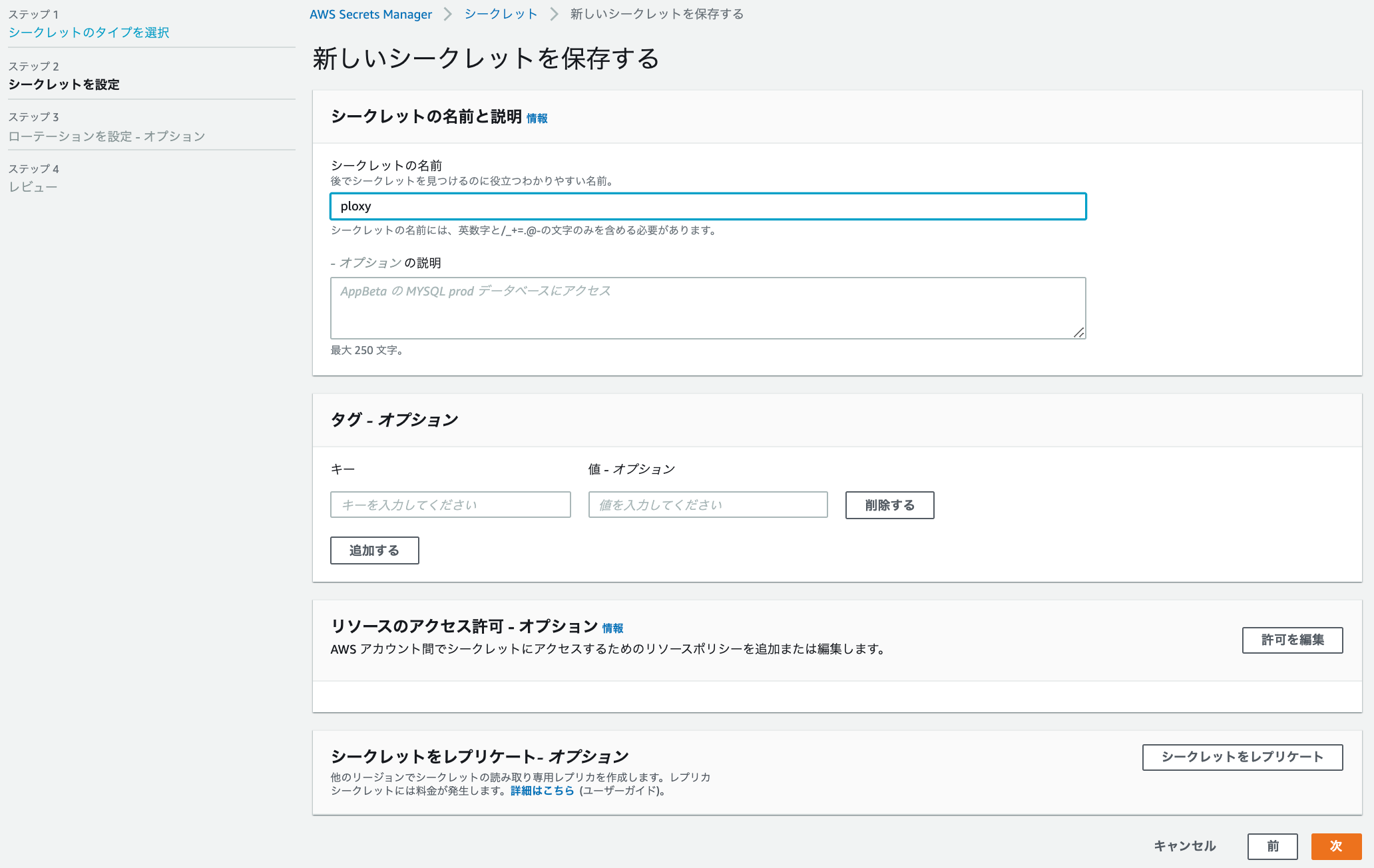This screenshot has width=1374, height=868.
Task: Open 情報 help for リソースのアクセス許可
Action: coord(614,628)
